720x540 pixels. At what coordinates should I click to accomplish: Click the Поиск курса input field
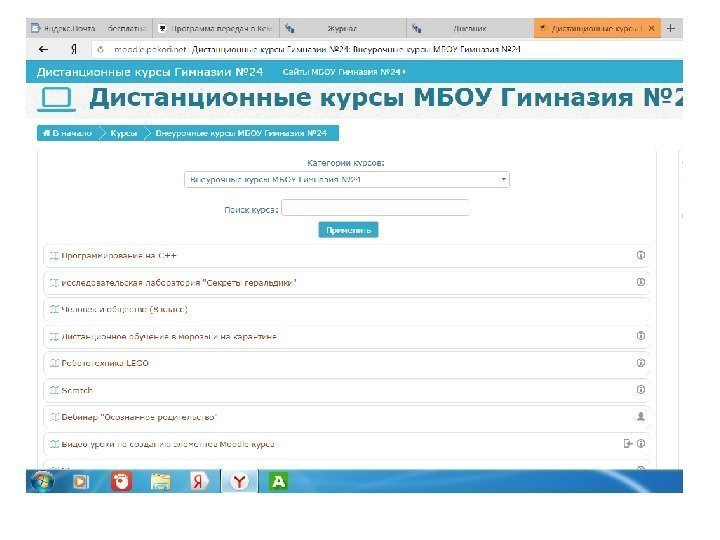pyautogui.click(x=375, y=208)
